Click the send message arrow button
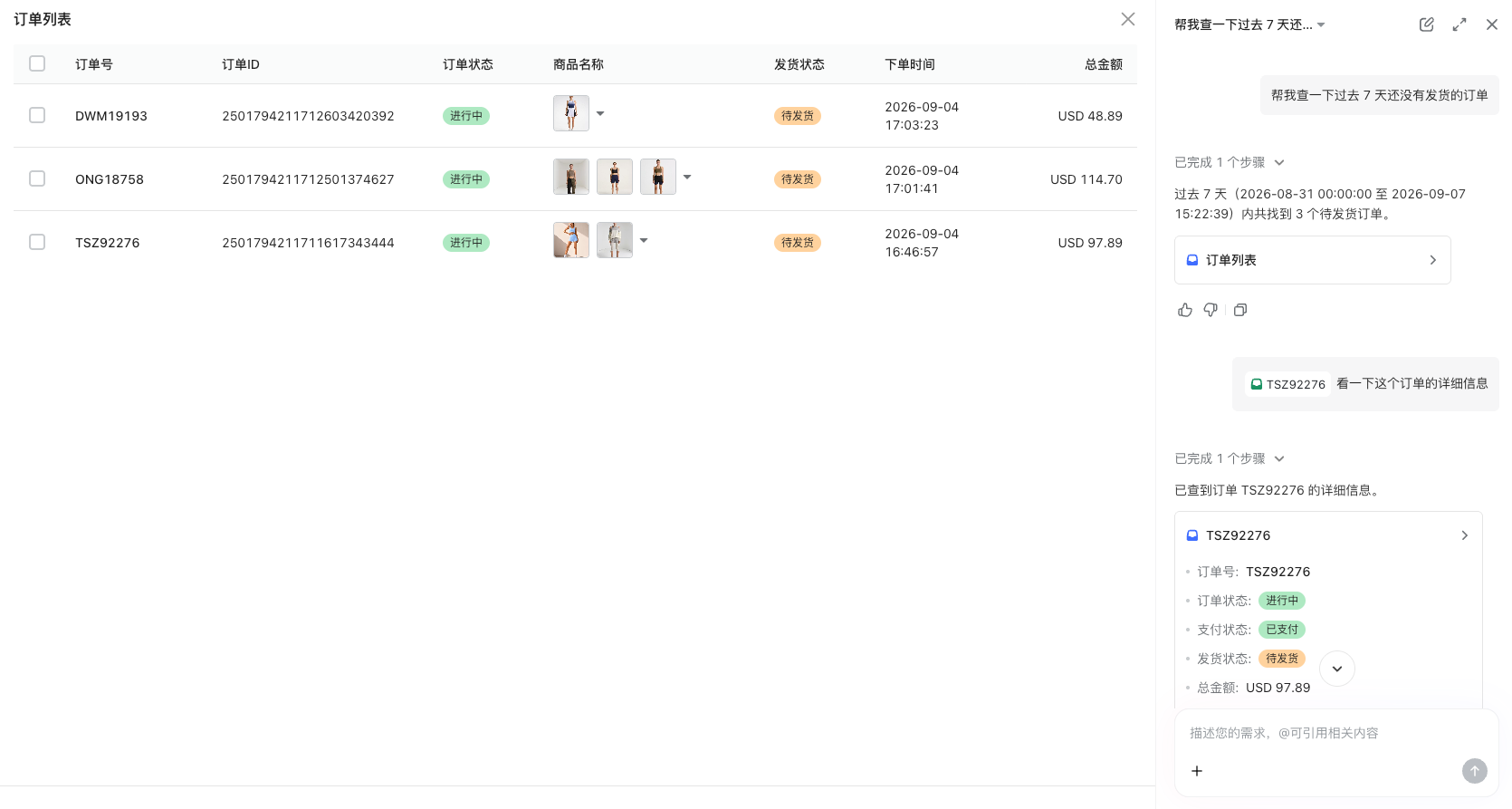This screenshot has width=1512, height=809. click(1474, 771)
